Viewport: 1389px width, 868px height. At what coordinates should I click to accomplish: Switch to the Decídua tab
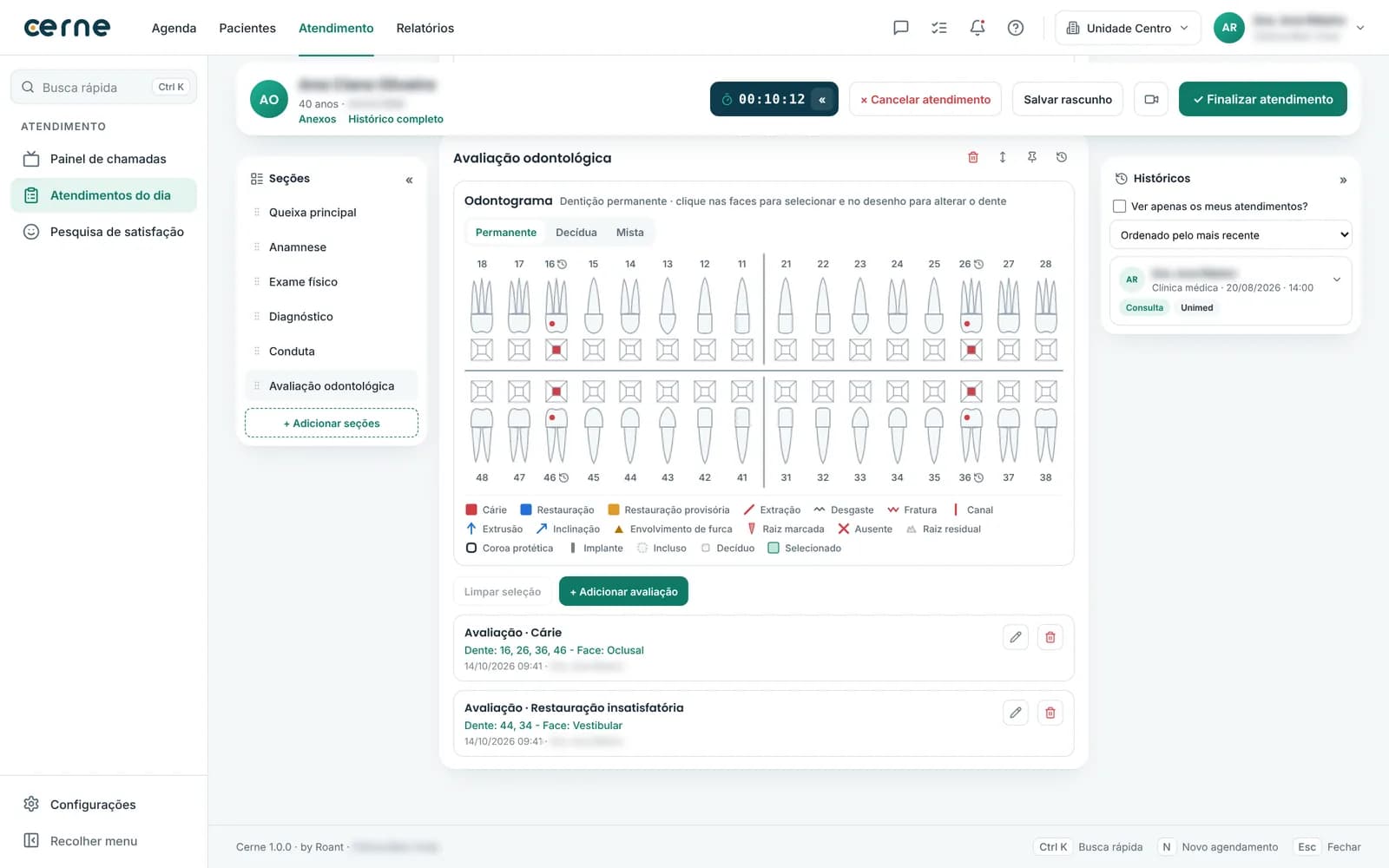(x=576, y=233)
